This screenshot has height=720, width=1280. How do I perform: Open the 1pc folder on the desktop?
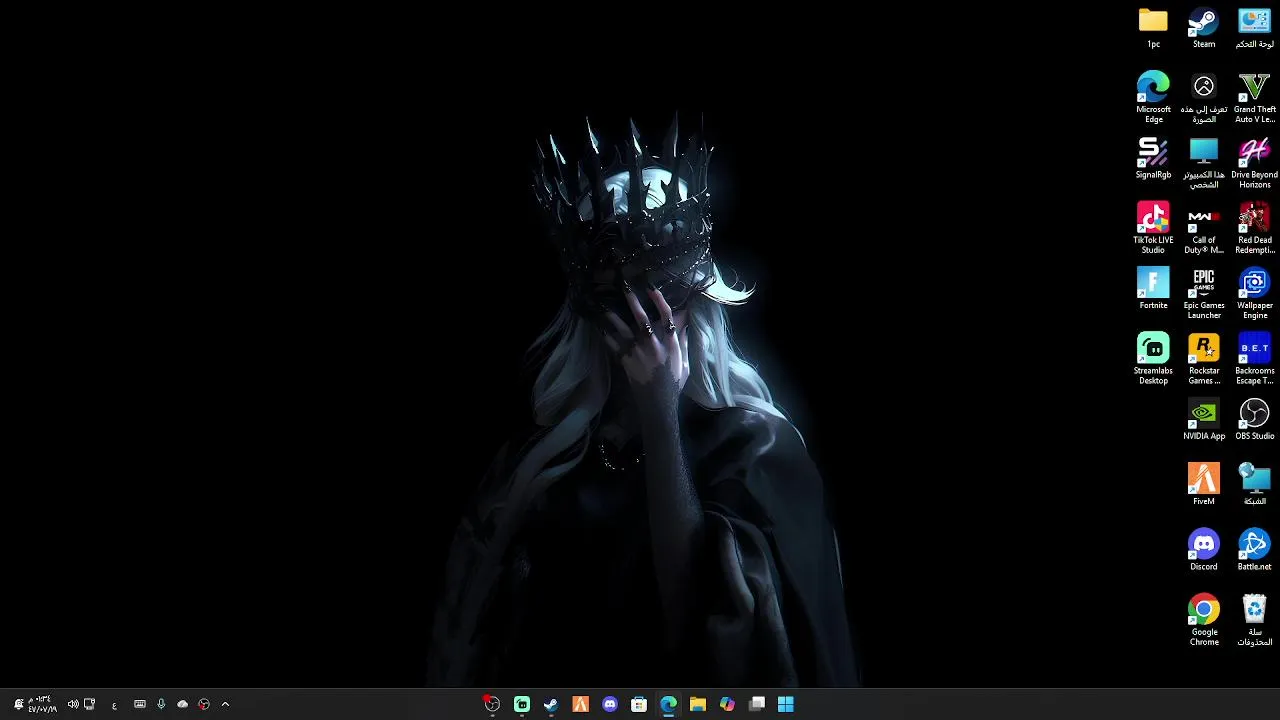pos(1153,28)
